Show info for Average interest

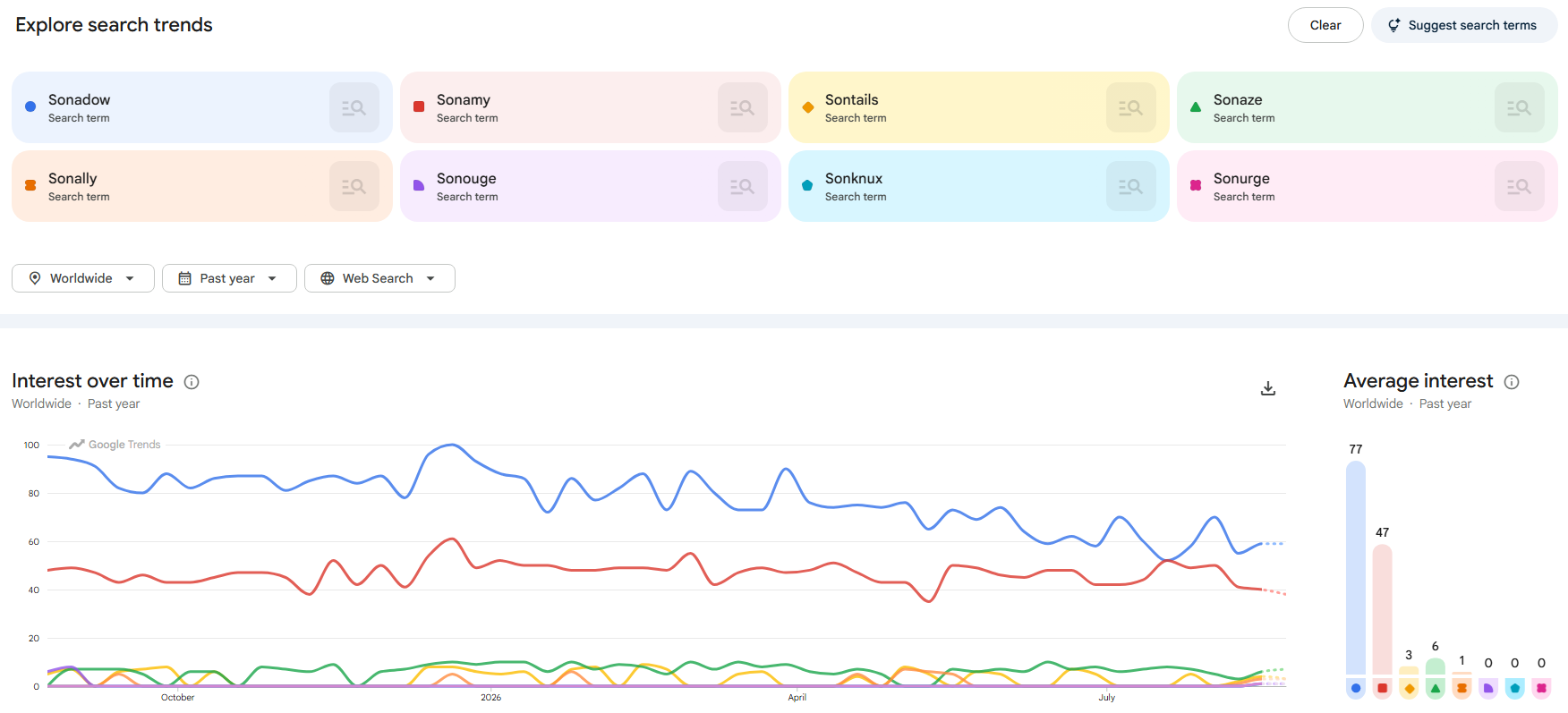1512,382
